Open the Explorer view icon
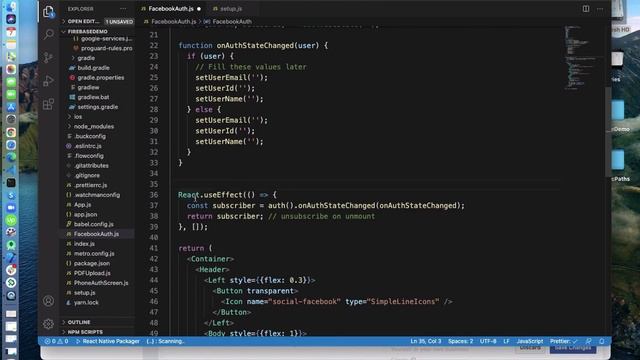The height and width of the screenshot is (360, 640). pyautogui.click(x=49, y=12)
